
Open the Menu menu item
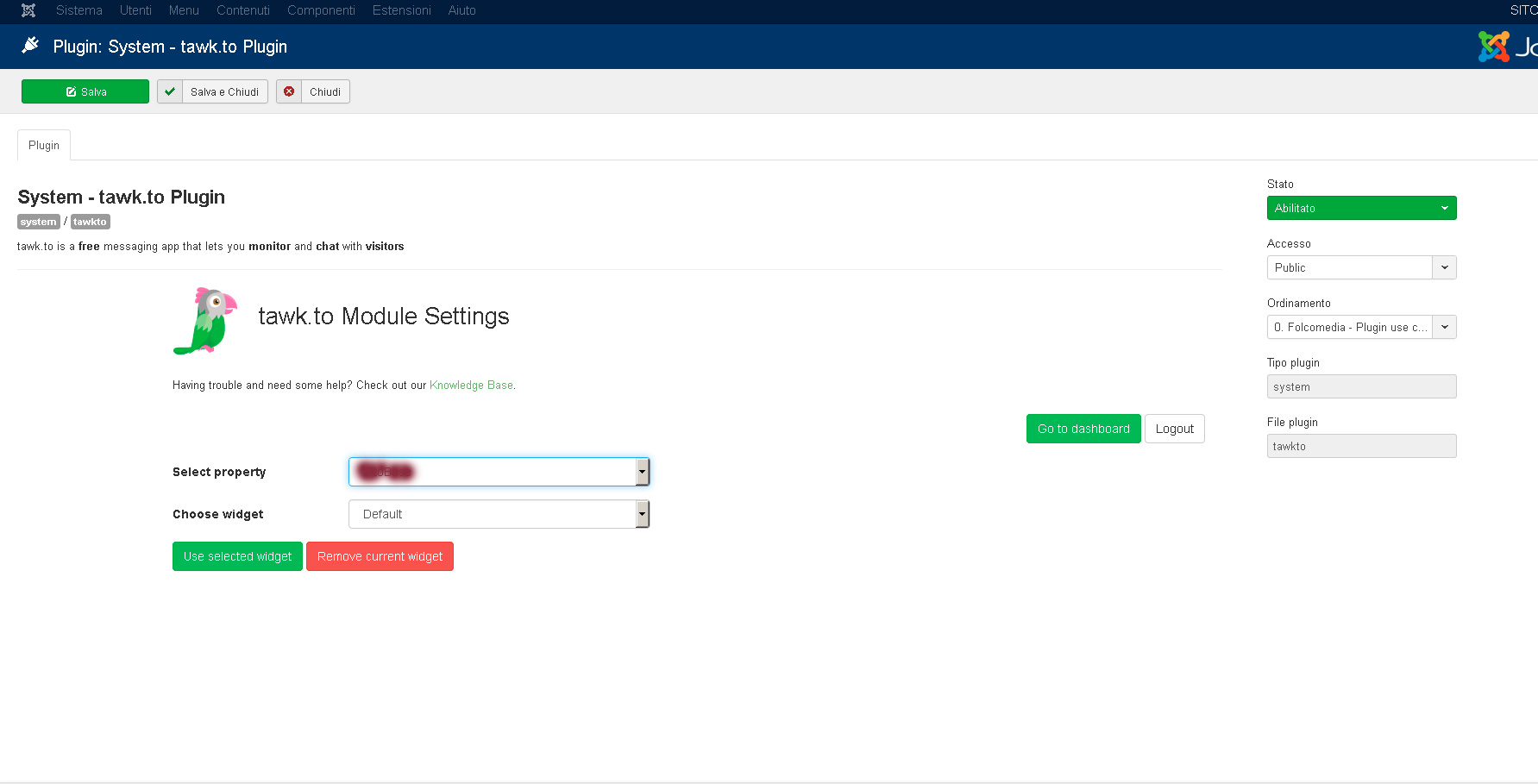[x=184, y=10]
